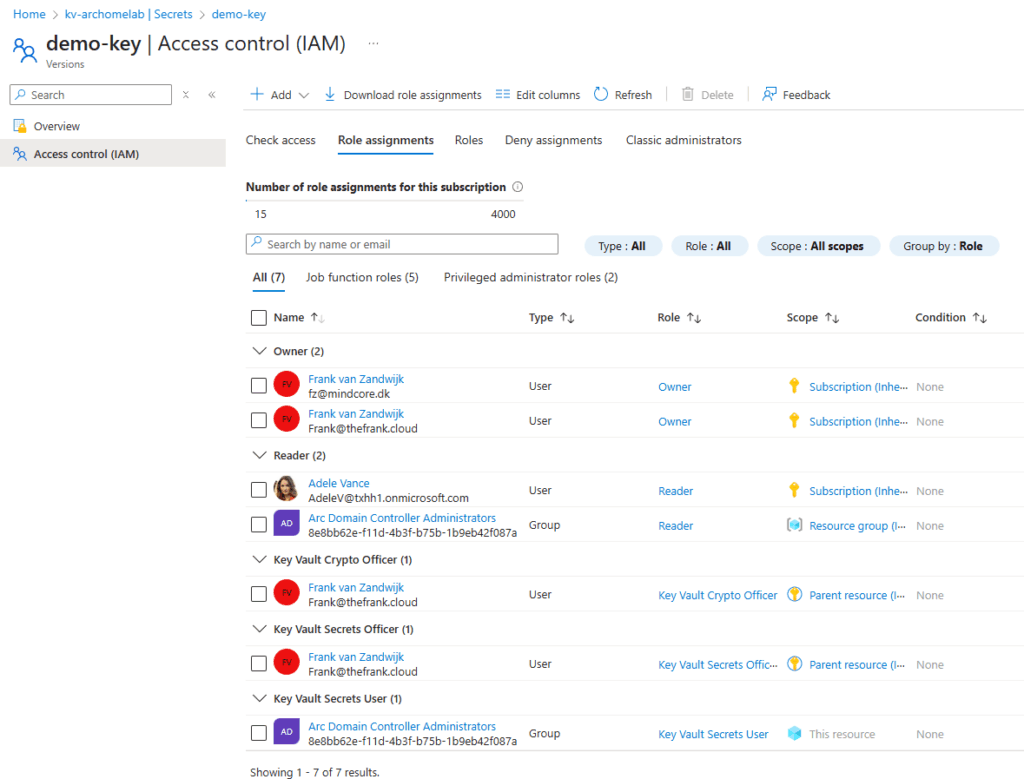
Task: Tick the checkbox for Adele Vance
Action: coord(259,490)
